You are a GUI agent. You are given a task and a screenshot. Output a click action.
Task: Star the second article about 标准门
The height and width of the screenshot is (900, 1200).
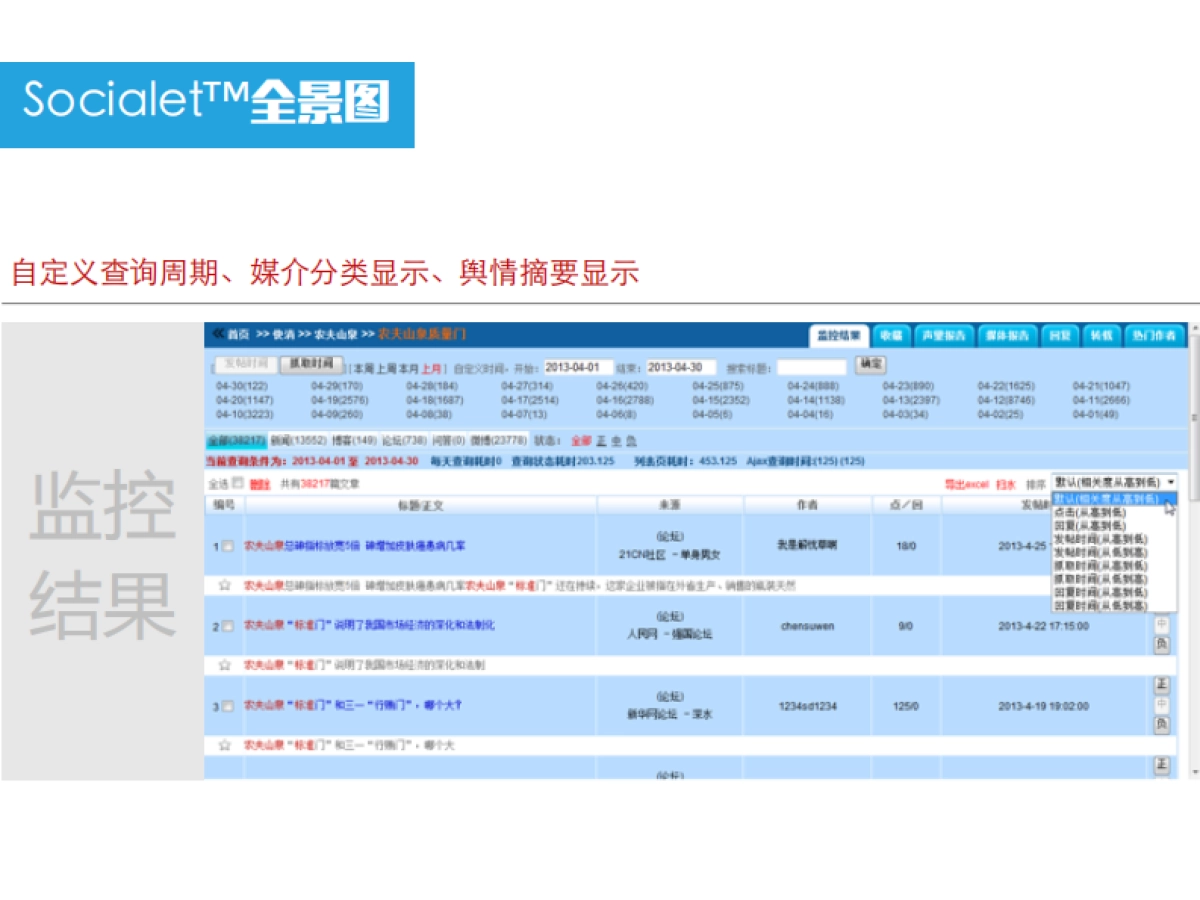[x=225, y=665]
